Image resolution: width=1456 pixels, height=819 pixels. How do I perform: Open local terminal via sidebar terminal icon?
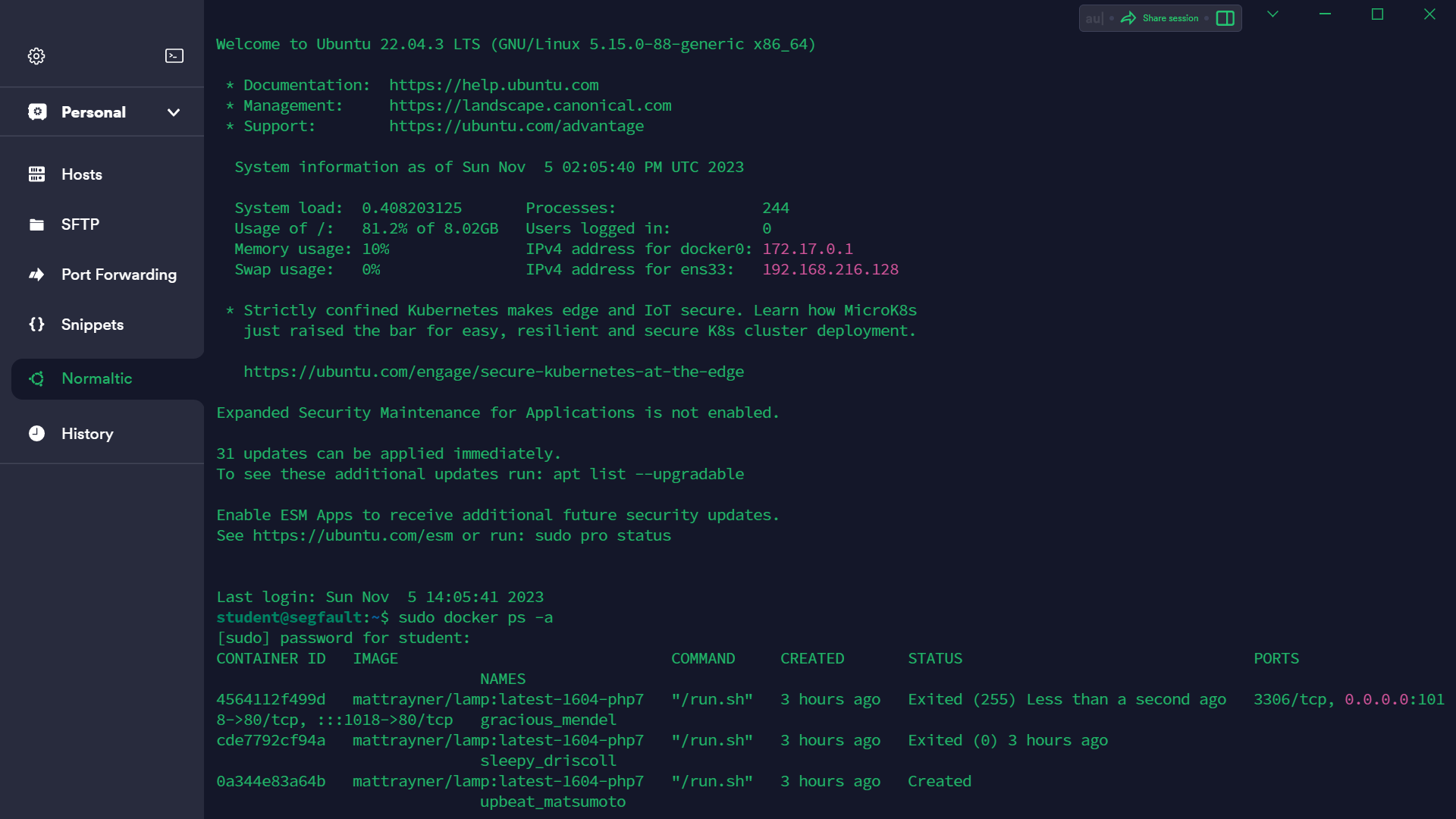point(174,56)
